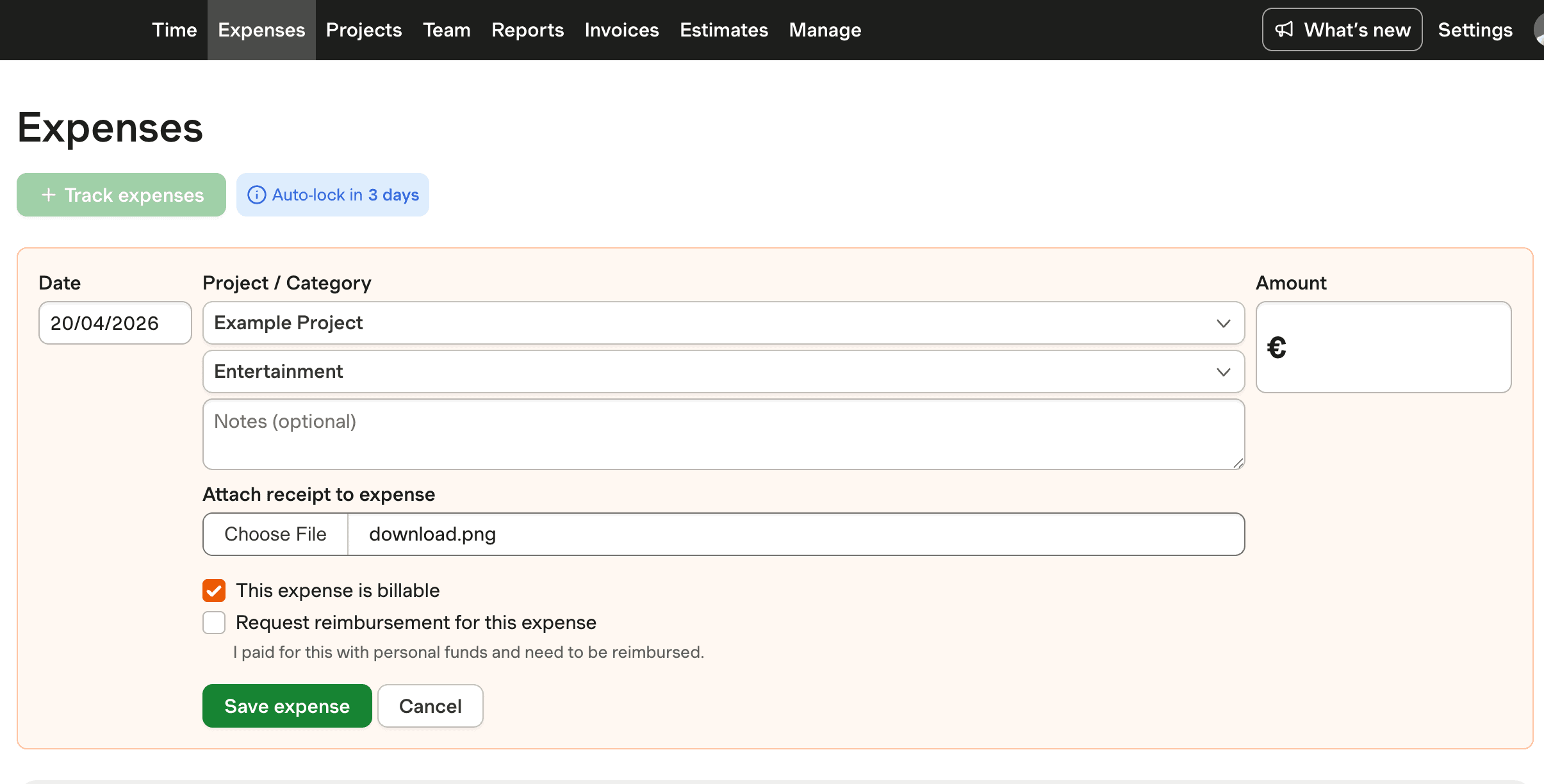Click the plus icon on Track expenses

[49, 195]
